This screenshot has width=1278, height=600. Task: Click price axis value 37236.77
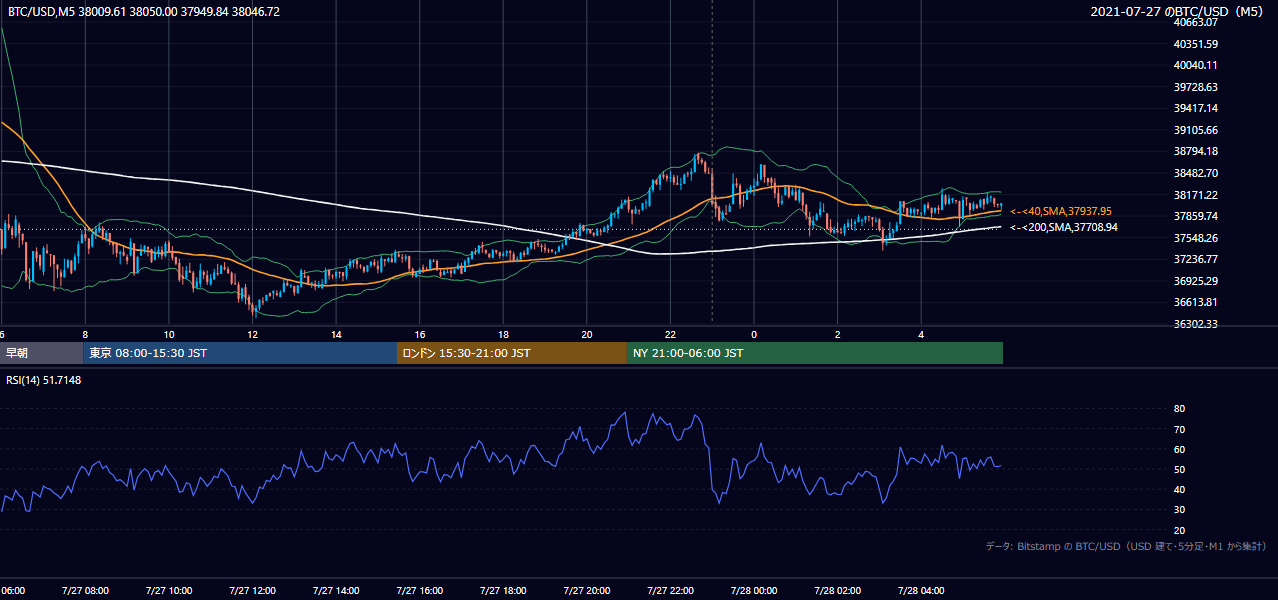tap(1195, 259)
